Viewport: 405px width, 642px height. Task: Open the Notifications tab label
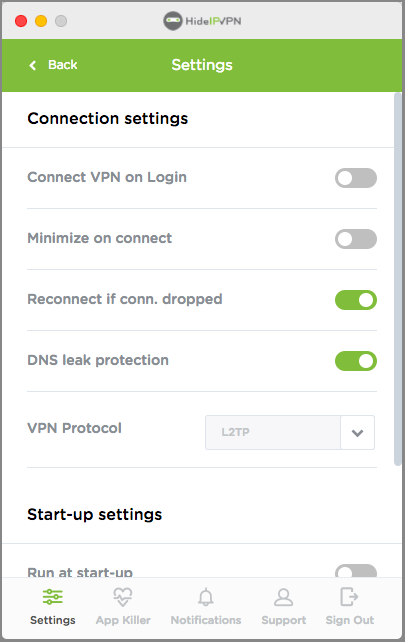[x=206, y=620]
